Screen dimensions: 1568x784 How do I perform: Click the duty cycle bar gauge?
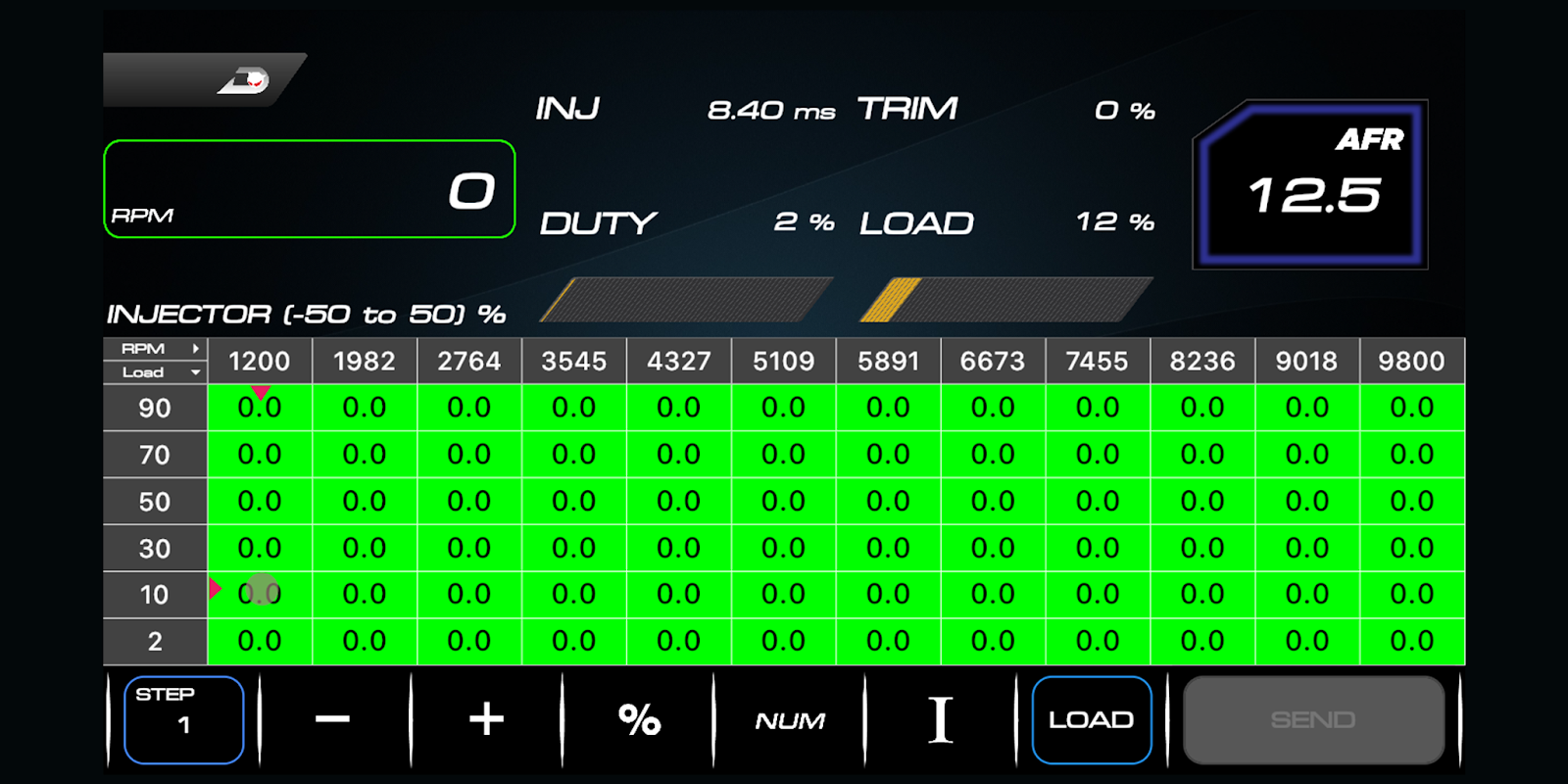[686, 299]
